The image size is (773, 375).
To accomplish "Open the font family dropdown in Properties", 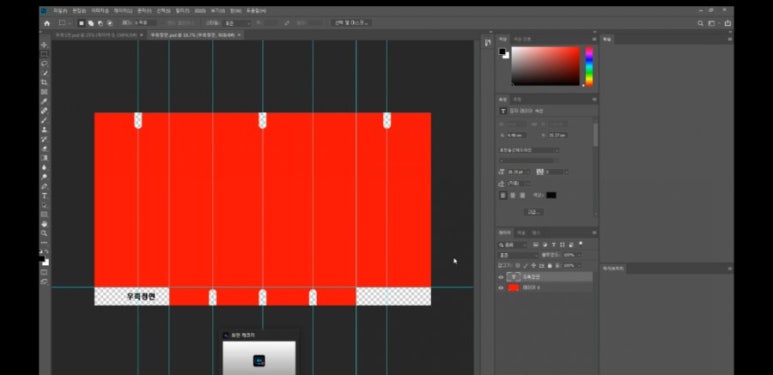I will tap(529, 150).
